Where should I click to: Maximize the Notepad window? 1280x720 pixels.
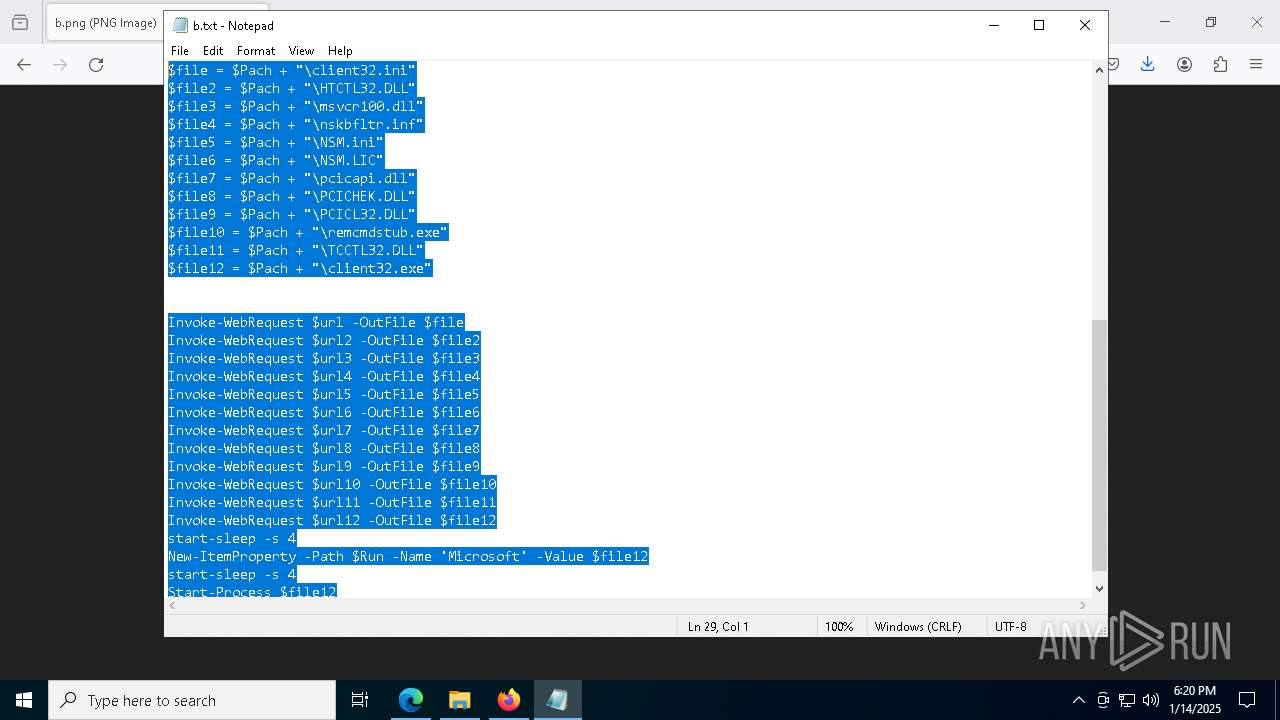click(1039, 25)
